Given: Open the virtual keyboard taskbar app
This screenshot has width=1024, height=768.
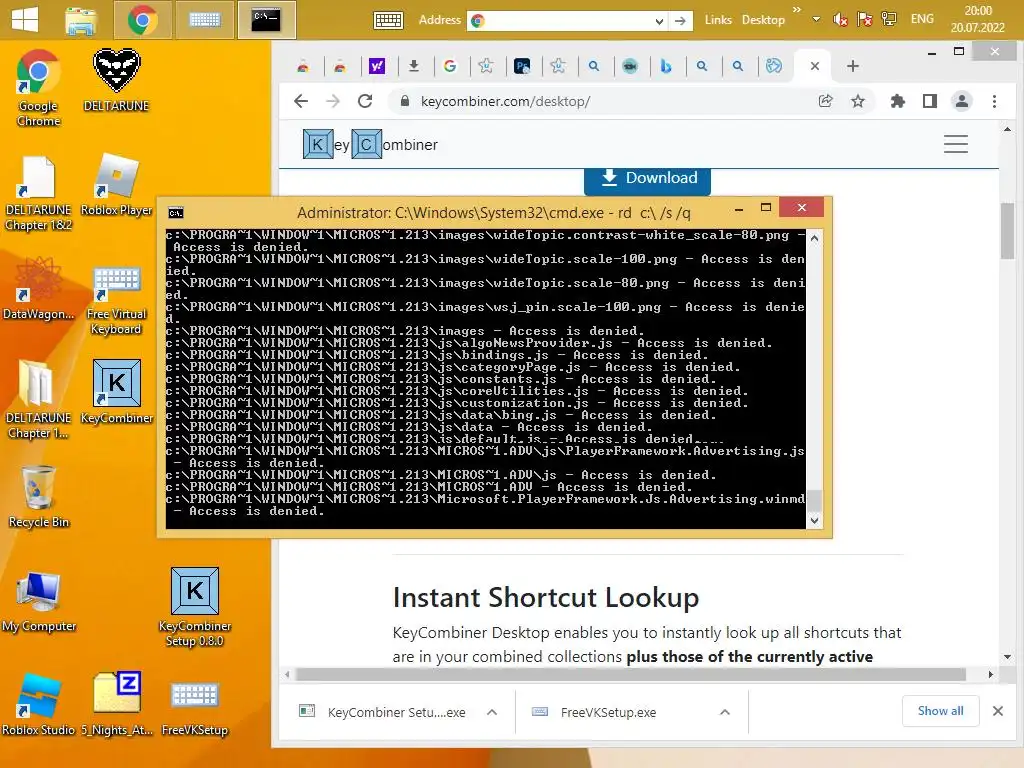Looking at the screenshot, I should [x=204, y=20].
